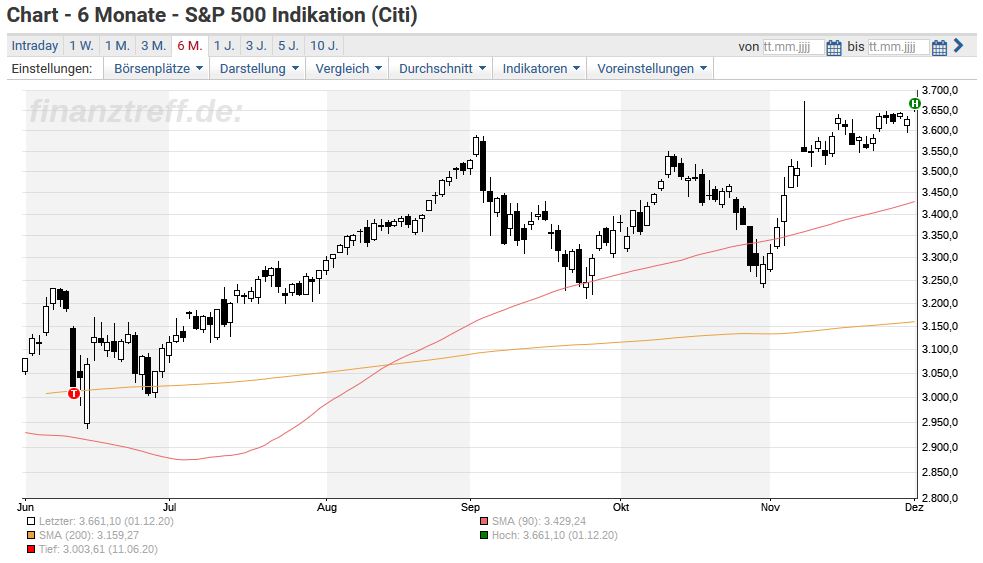Click the 'Nov' x-axis month label
983x563 pixels.
[770, 507]
